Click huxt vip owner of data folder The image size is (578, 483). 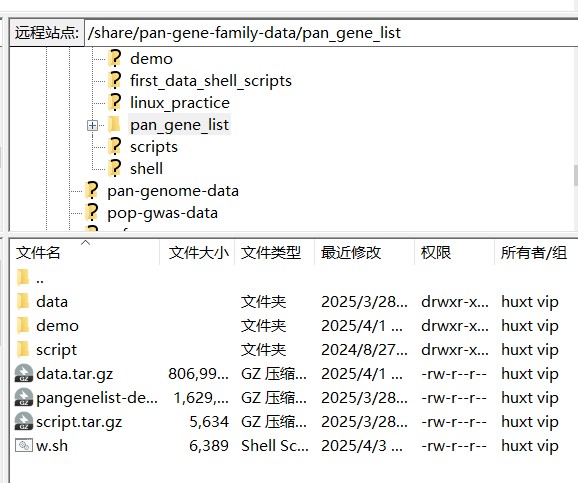pyautogui.click(x=530, y=302)
